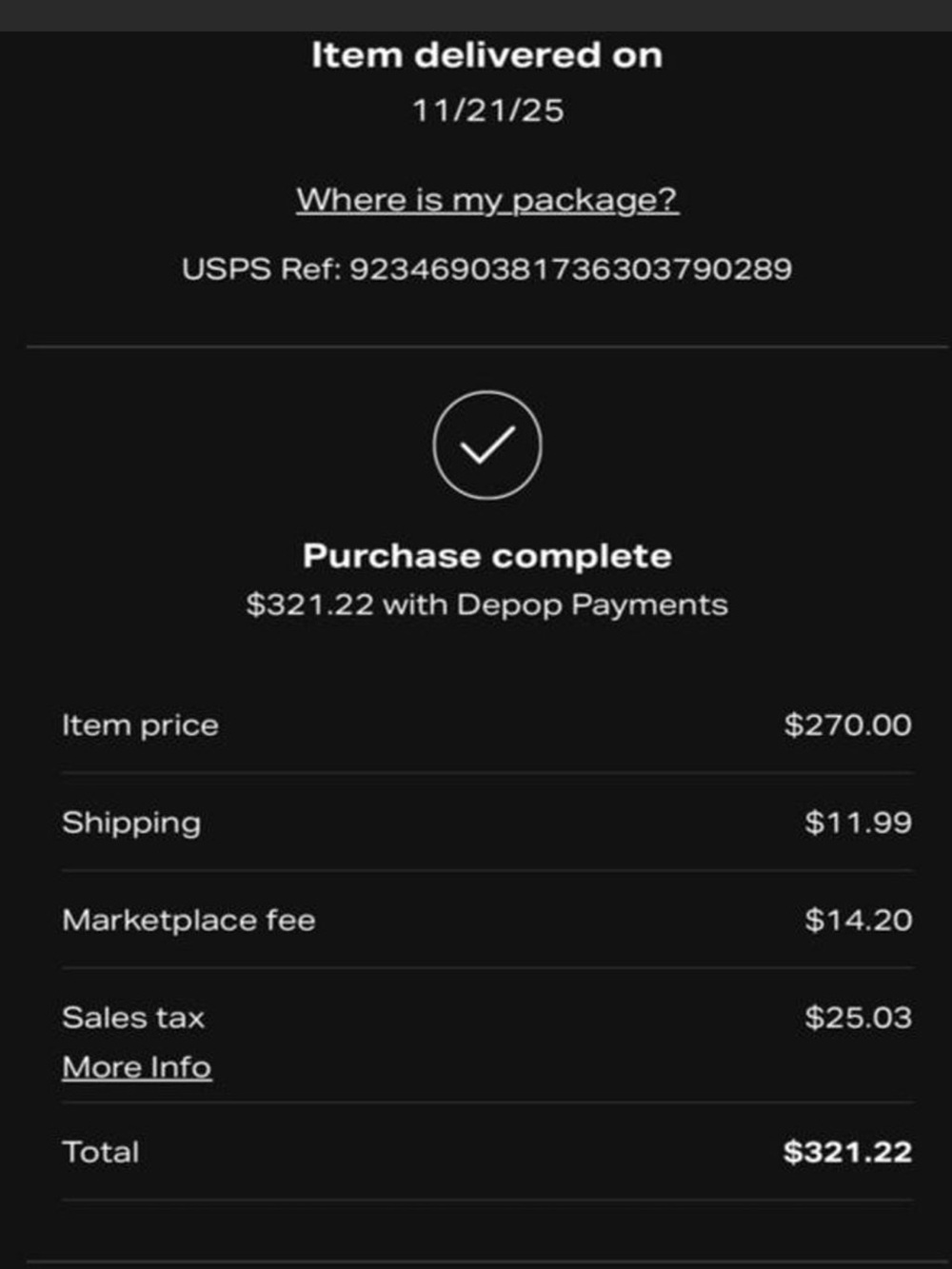The height and width of the screenshot is (1269, 952).
Task: Click the 'Item delivered on' heading
Action: click(487, 55)
